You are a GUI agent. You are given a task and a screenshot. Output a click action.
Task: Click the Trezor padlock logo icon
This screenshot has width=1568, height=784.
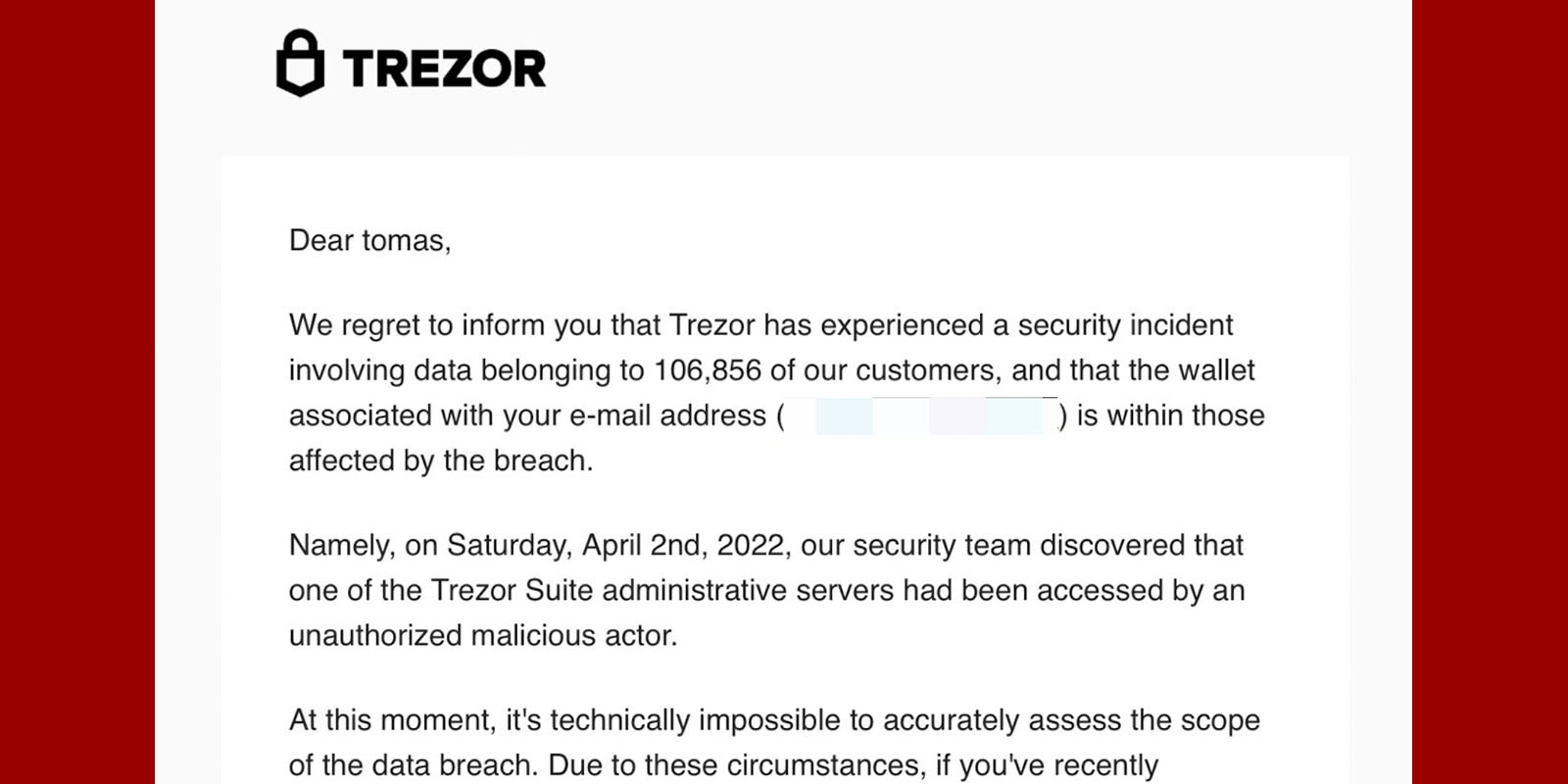300,64
